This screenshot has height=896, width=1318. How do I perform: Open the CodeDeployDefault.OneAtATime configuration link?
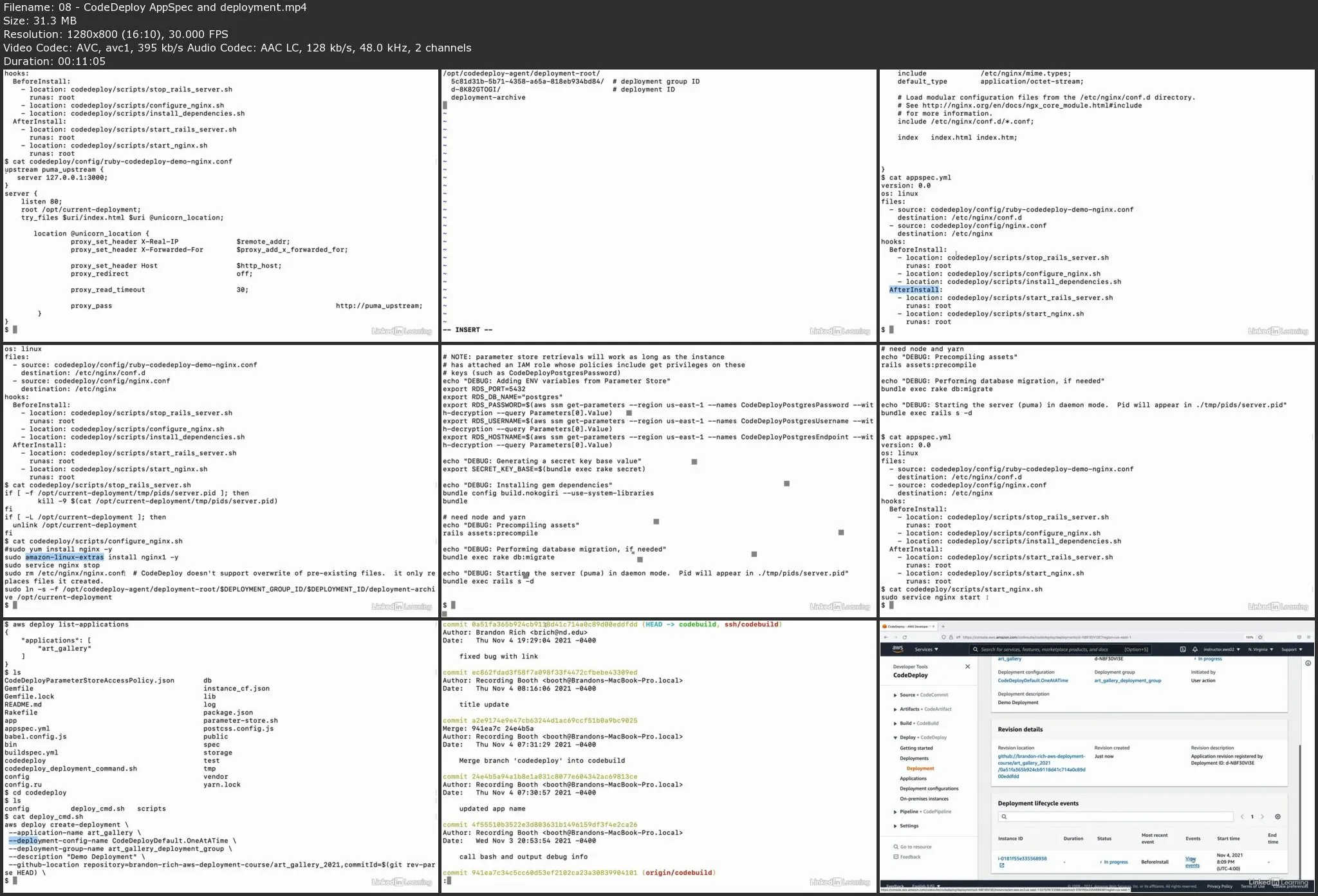pyautogui.click(x=1033, y=680)
